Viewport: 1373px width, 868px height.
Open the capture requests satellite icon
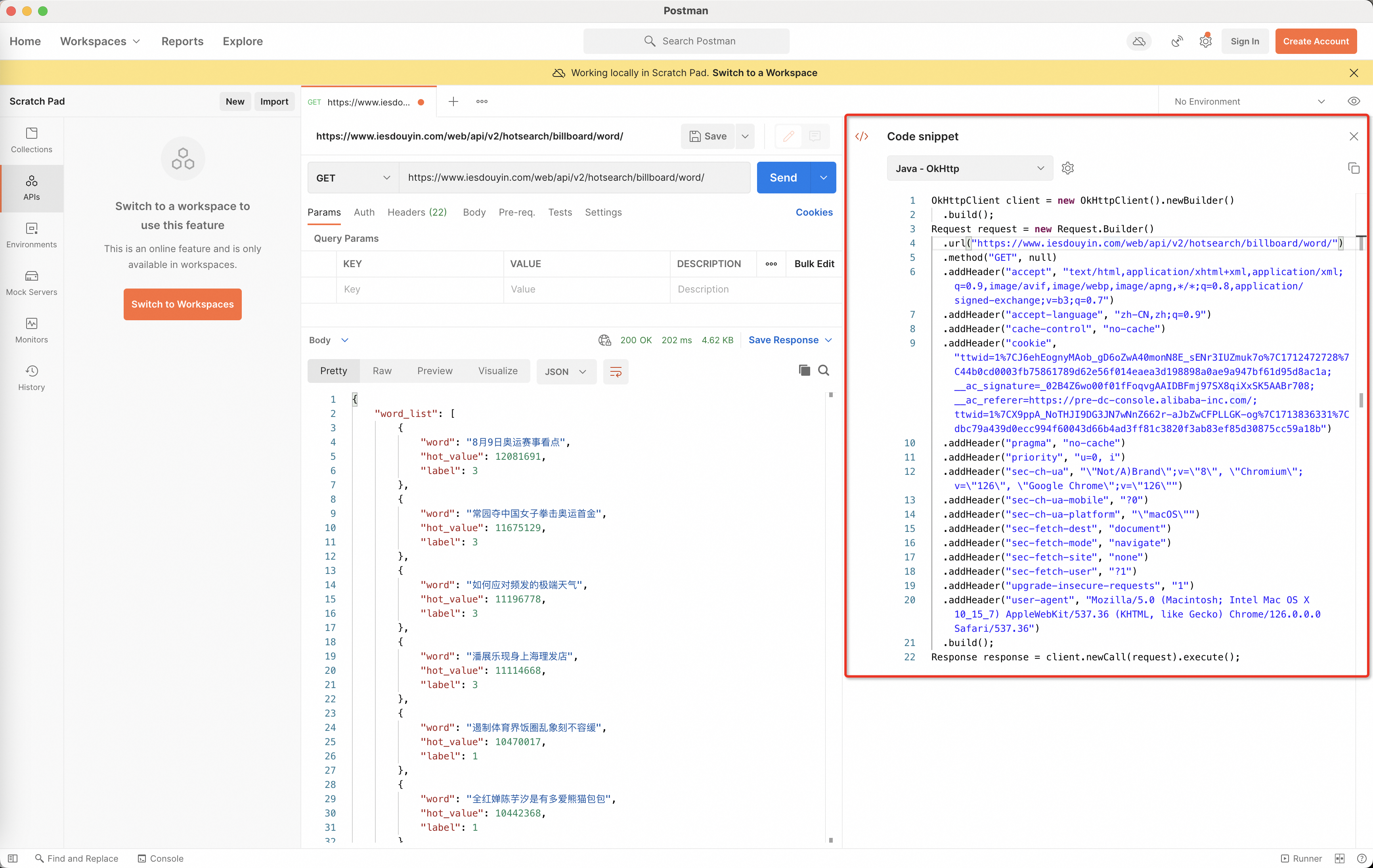tap(1177, 41)
